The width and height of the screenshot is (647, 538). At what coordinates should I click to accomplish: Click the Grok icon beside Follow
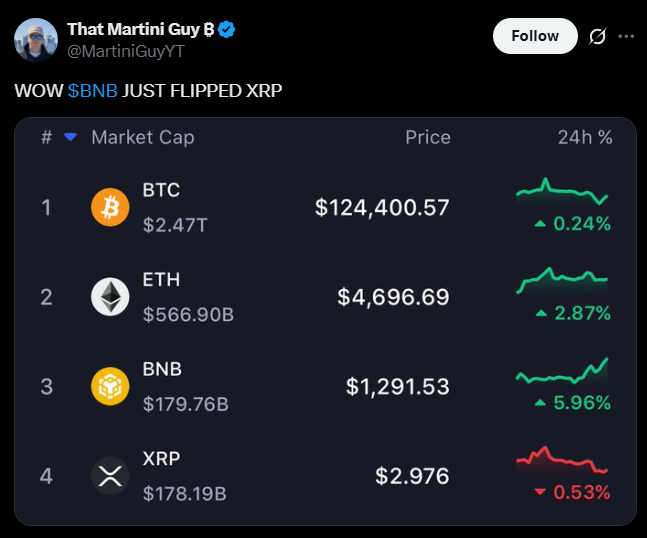597,36
